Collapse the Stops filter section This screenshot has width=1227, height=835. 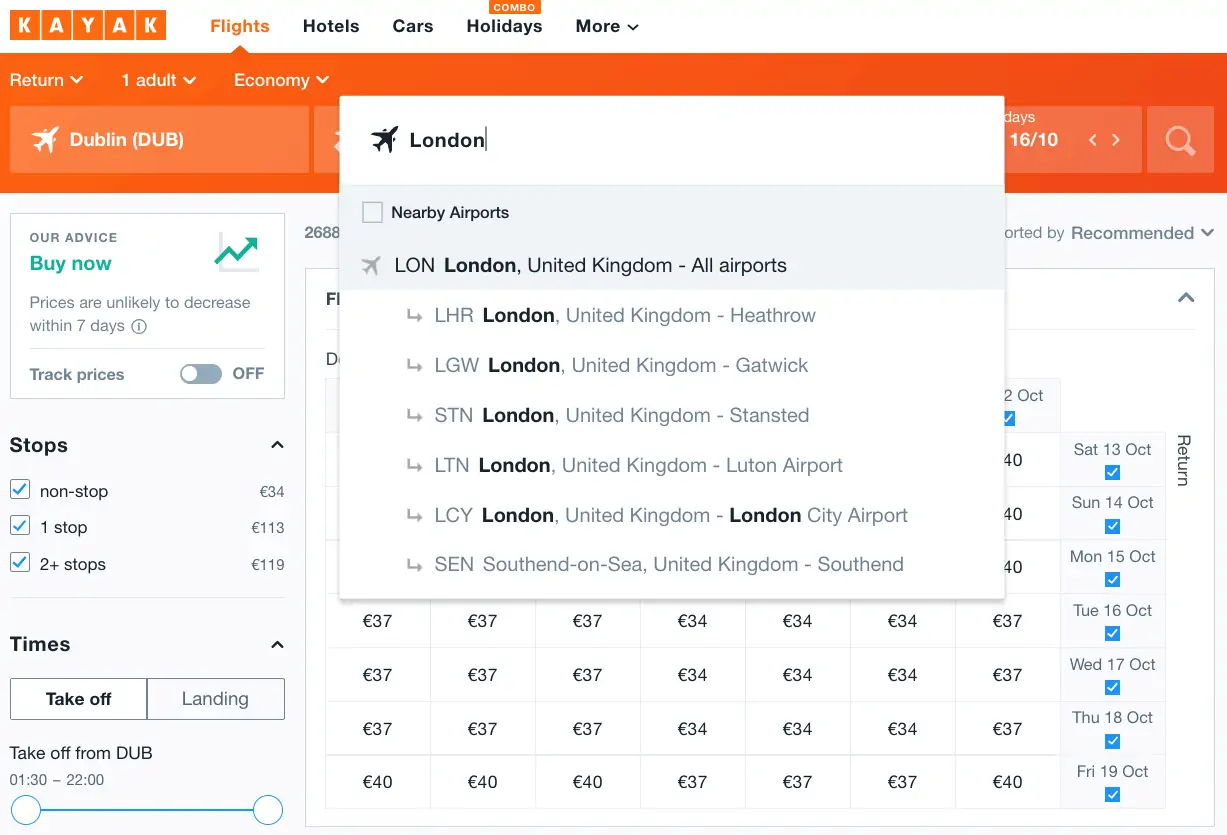[x=277, y=445]
